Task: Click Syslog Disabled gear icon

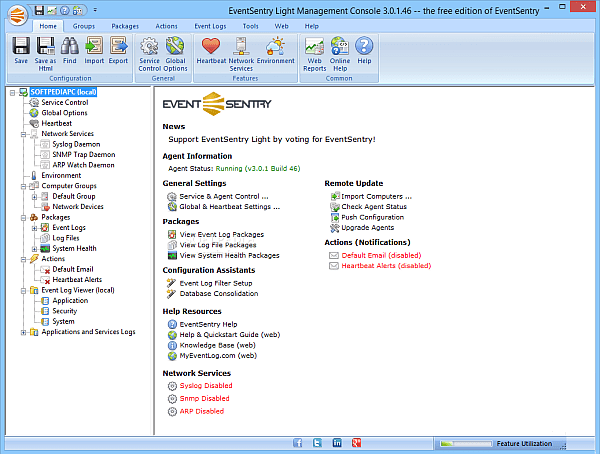Action: click(173, 386)
